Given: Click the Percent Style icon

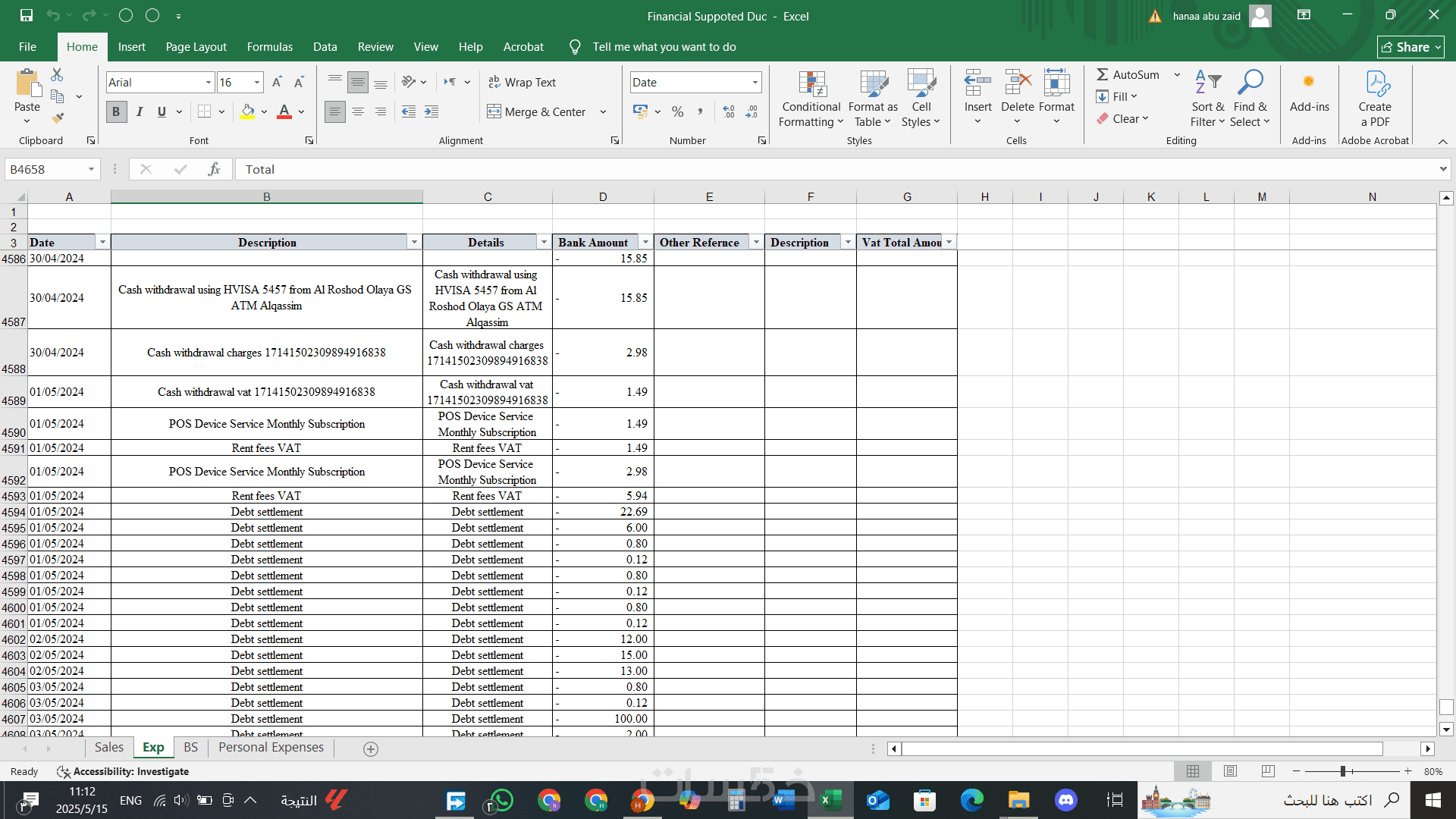Looking at the screenshot, I should [677, 111].
